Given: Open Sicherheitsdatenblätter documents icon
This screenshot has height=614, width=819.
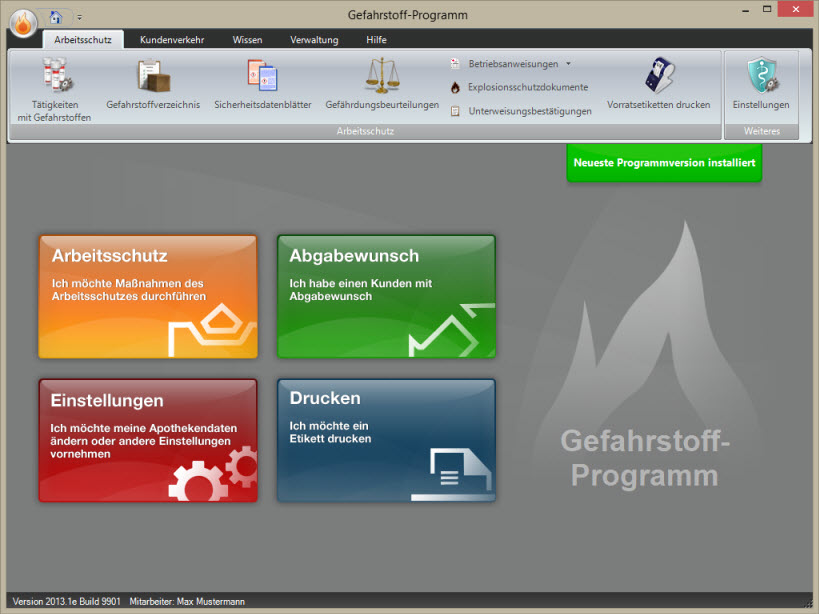Looking at the screenshot, I should (x=262, y=76).
